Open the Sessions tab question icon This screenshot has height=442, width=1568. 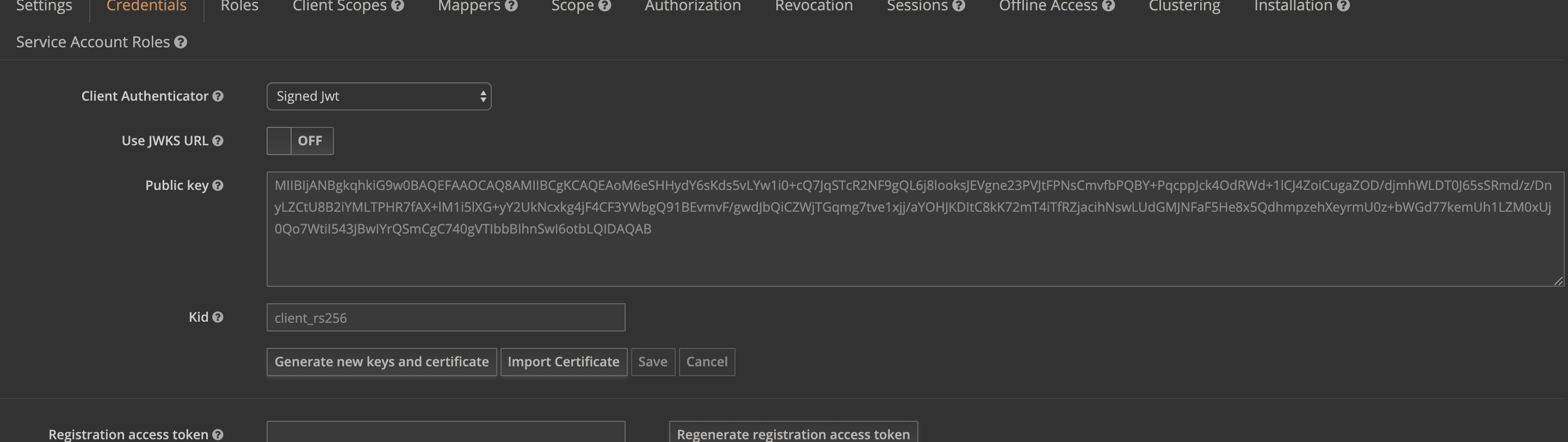tap(958, 5)
